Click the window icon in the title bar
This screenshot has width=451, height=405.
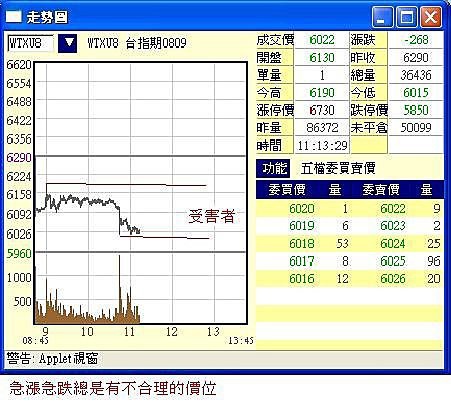tap(14, 16)
